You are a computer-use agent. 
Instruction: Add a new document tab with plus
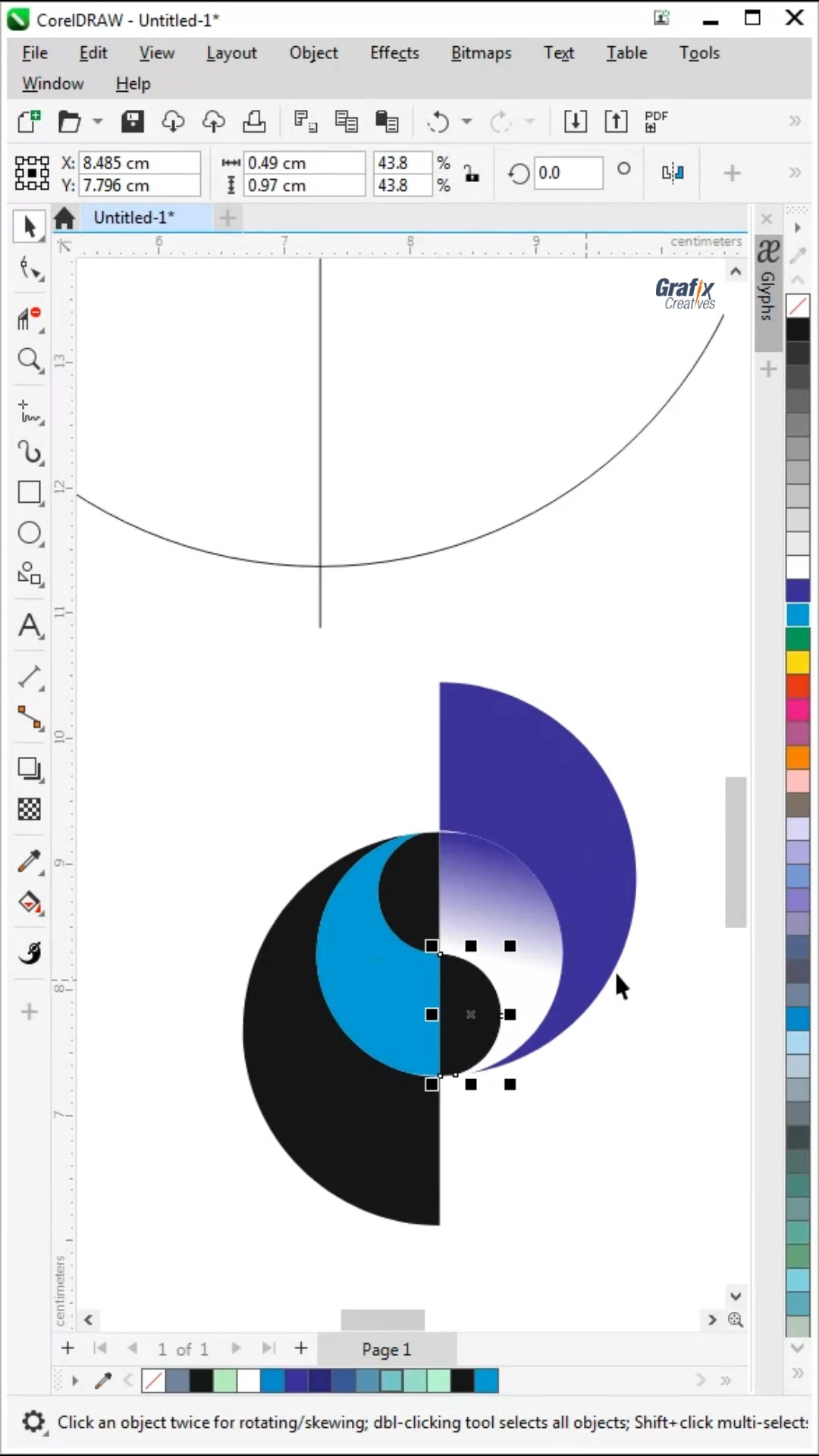pos(227,218)
